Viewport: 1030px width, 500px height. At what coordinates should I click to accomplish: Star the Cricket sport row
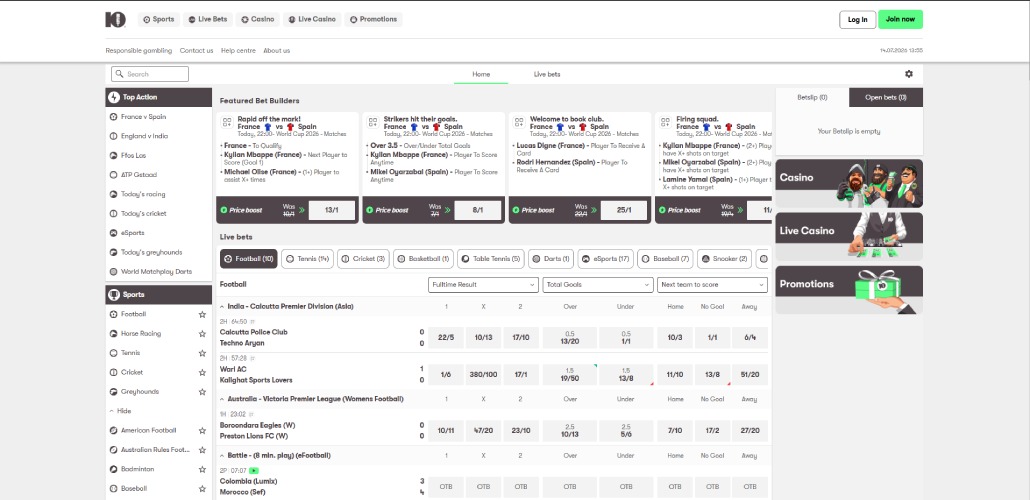pos(202,373)
